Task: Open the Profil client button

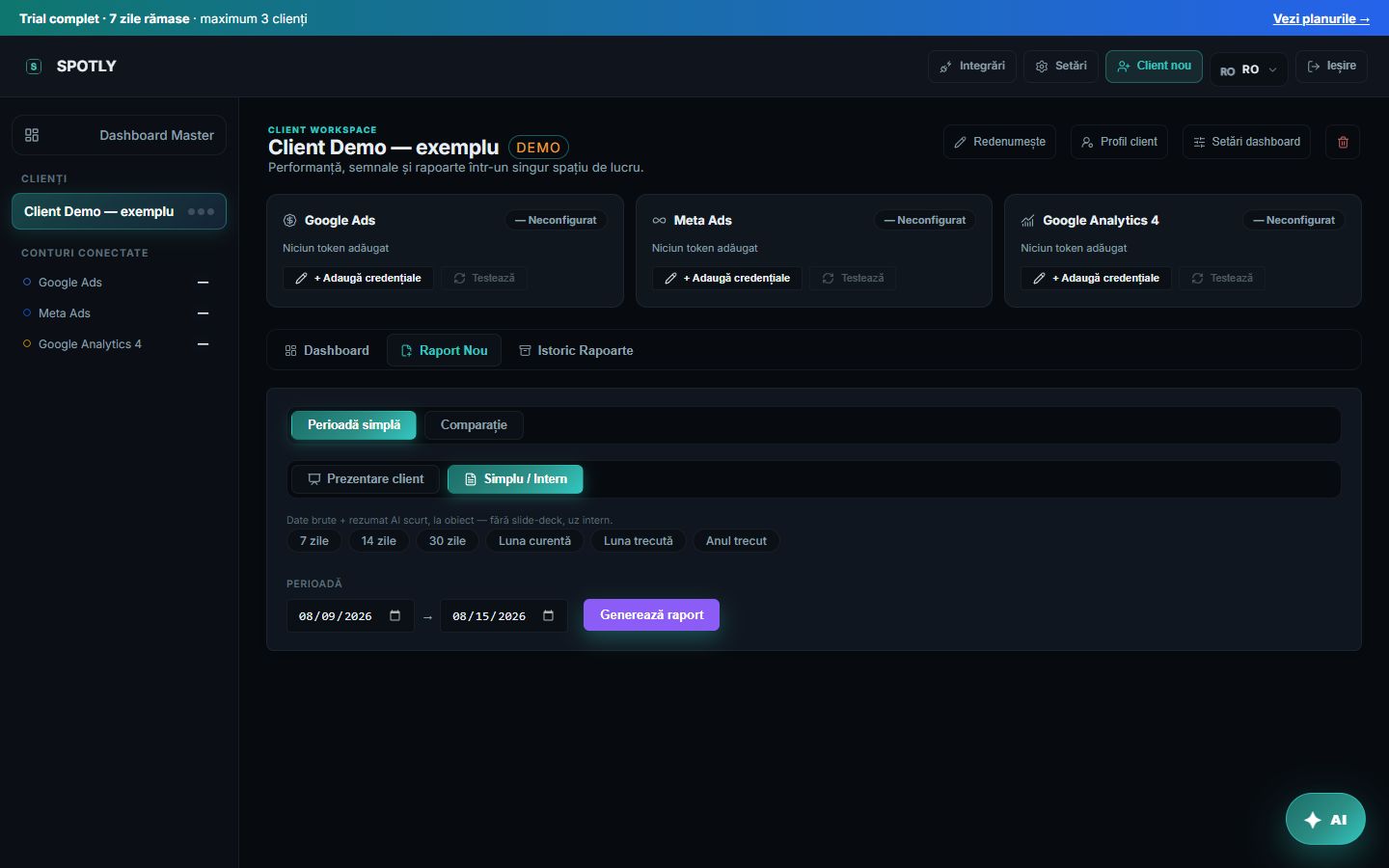Action: 1119,142
